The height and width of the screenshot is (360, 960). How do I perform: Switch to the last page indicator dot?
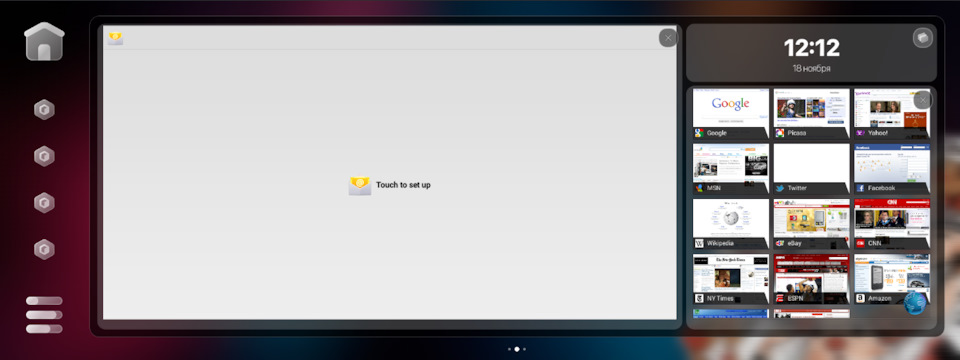coord(524,349)
